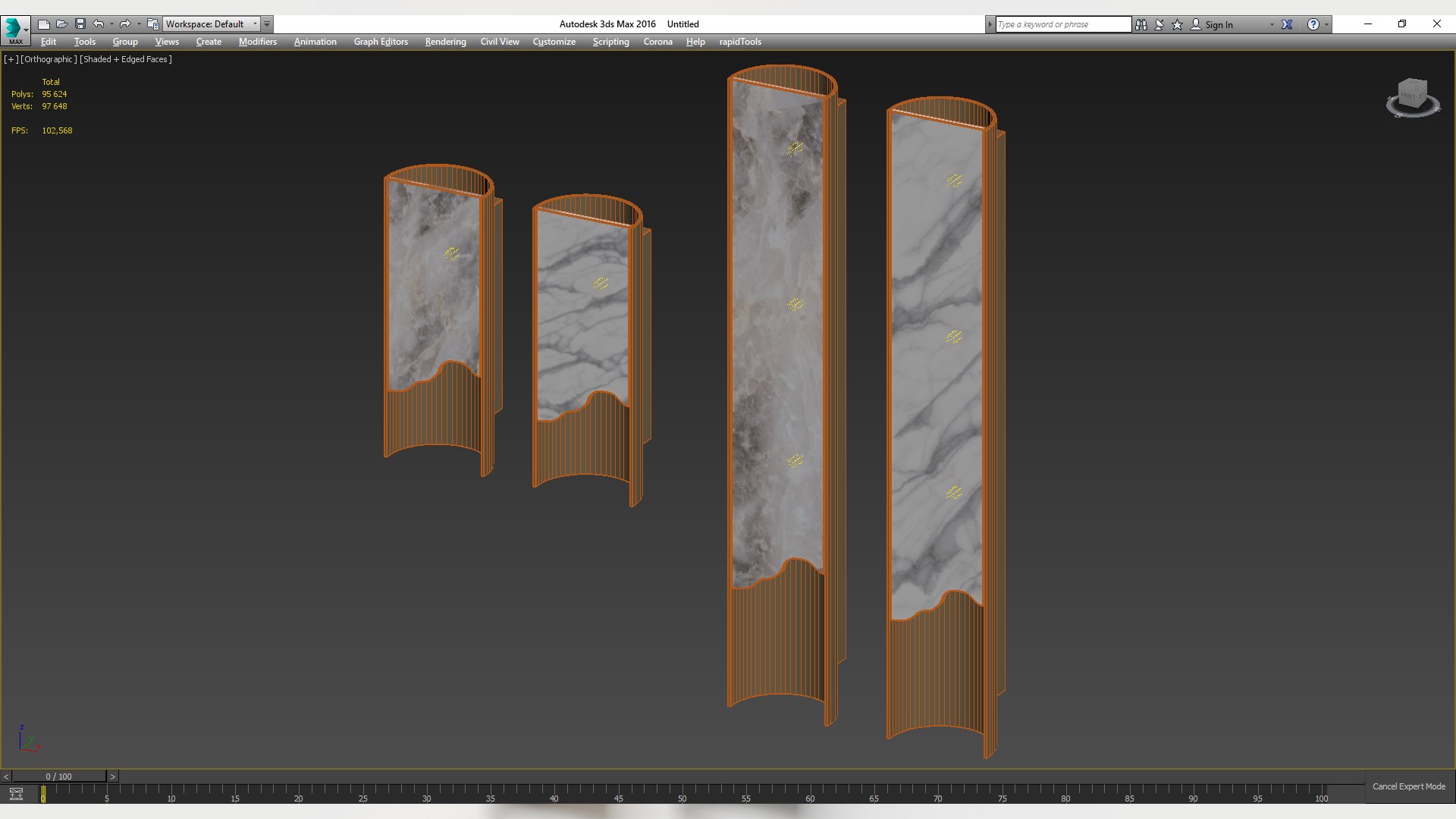1456x819 pixels.
Task: Save the scene with the floppy disk icon
Action: [x=80, y=24]
